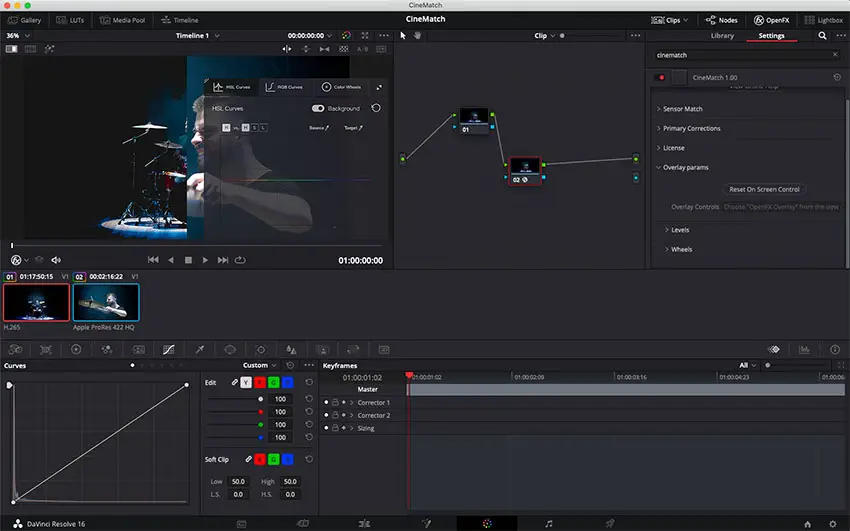Toggle the Timeline panel button
The height and width of the screenshot is (531, 850).
[x=180, y=20]
